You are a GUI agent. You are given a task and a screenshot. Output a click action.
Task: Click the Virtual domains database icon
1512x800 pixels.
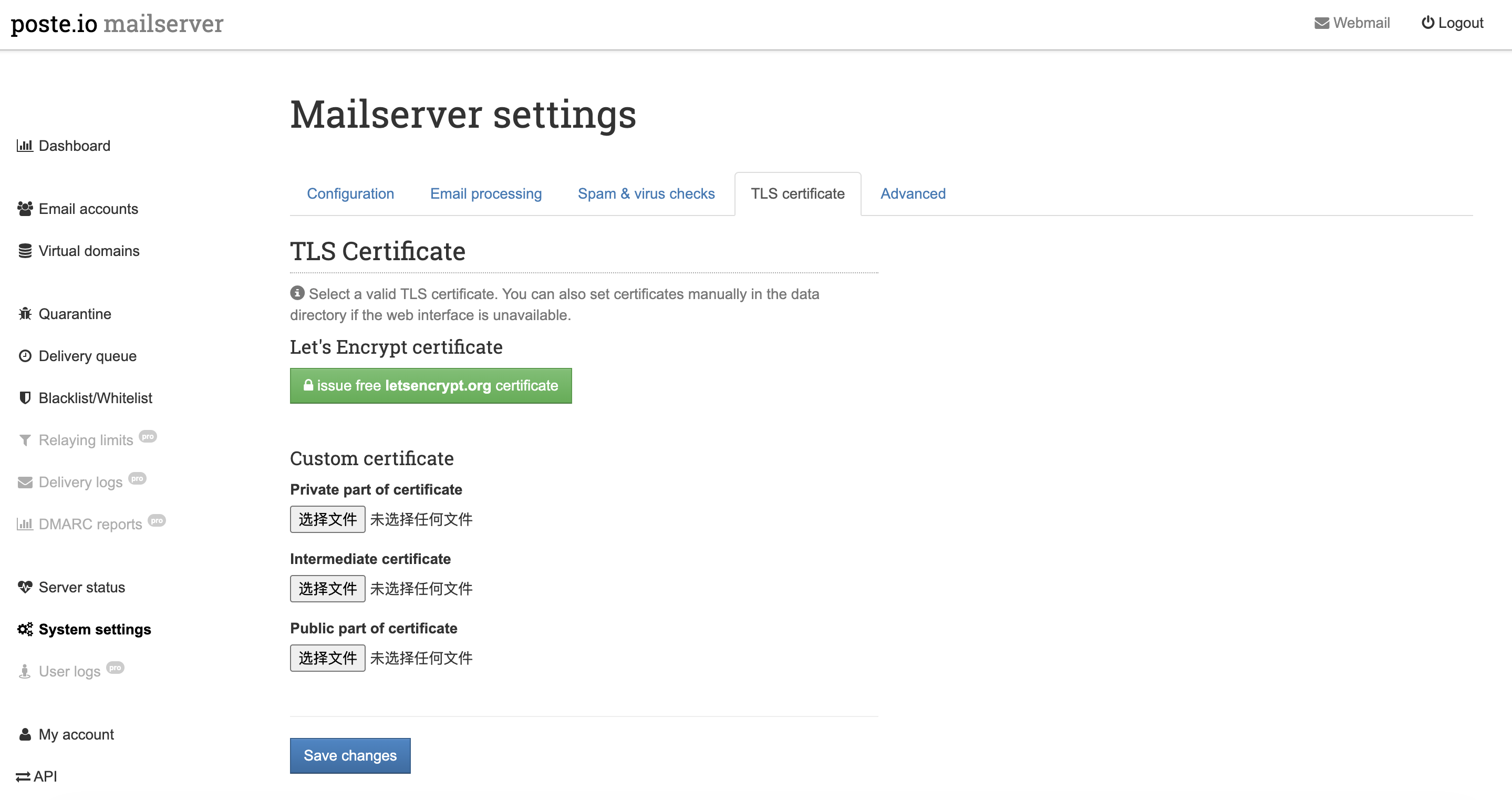25,251
